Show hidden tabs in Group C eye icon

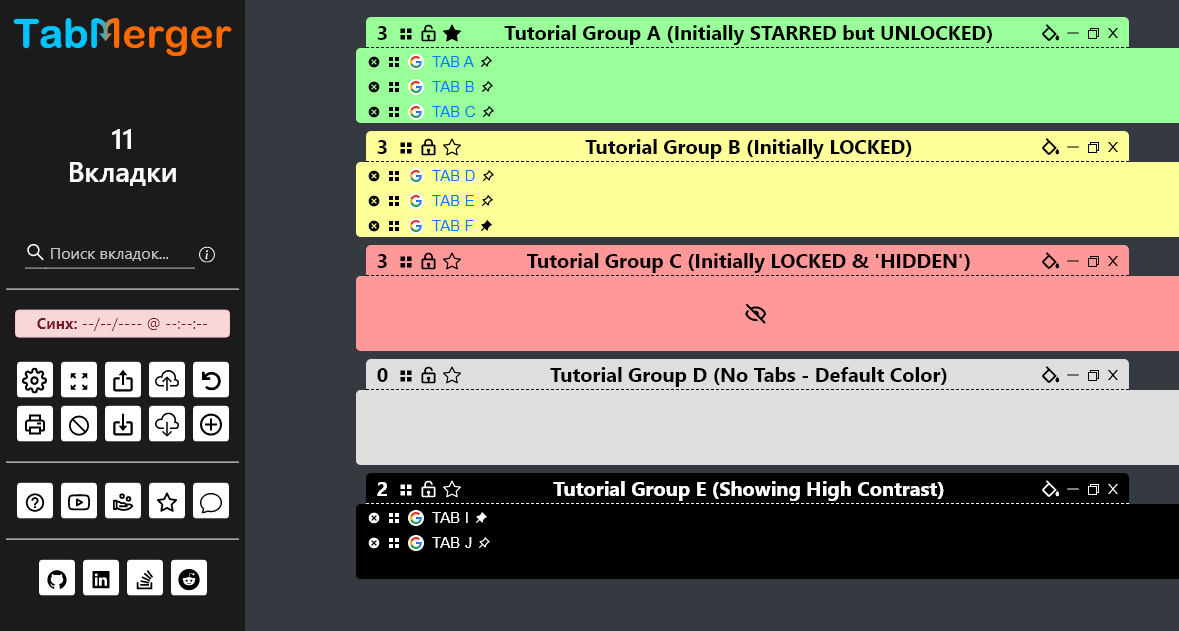[756, 314]
